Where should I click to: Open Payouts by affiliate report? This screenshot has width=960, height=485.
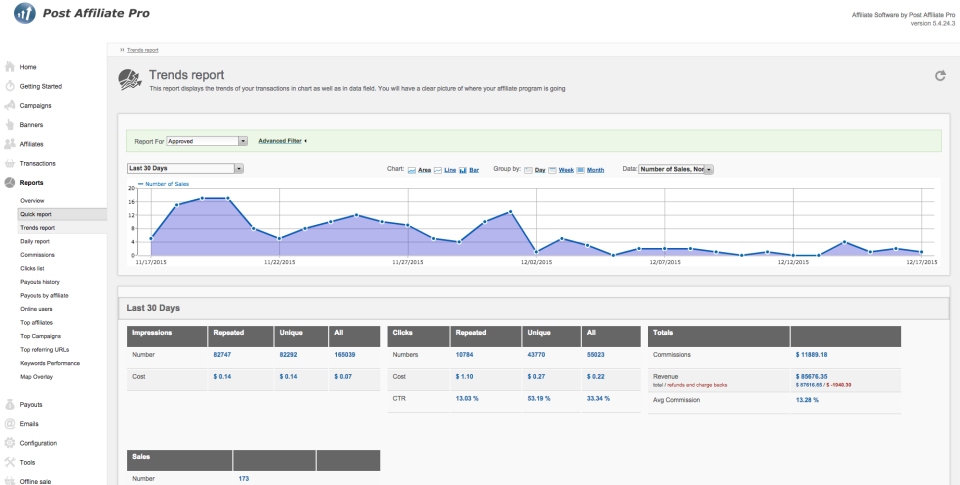[44, 295]
